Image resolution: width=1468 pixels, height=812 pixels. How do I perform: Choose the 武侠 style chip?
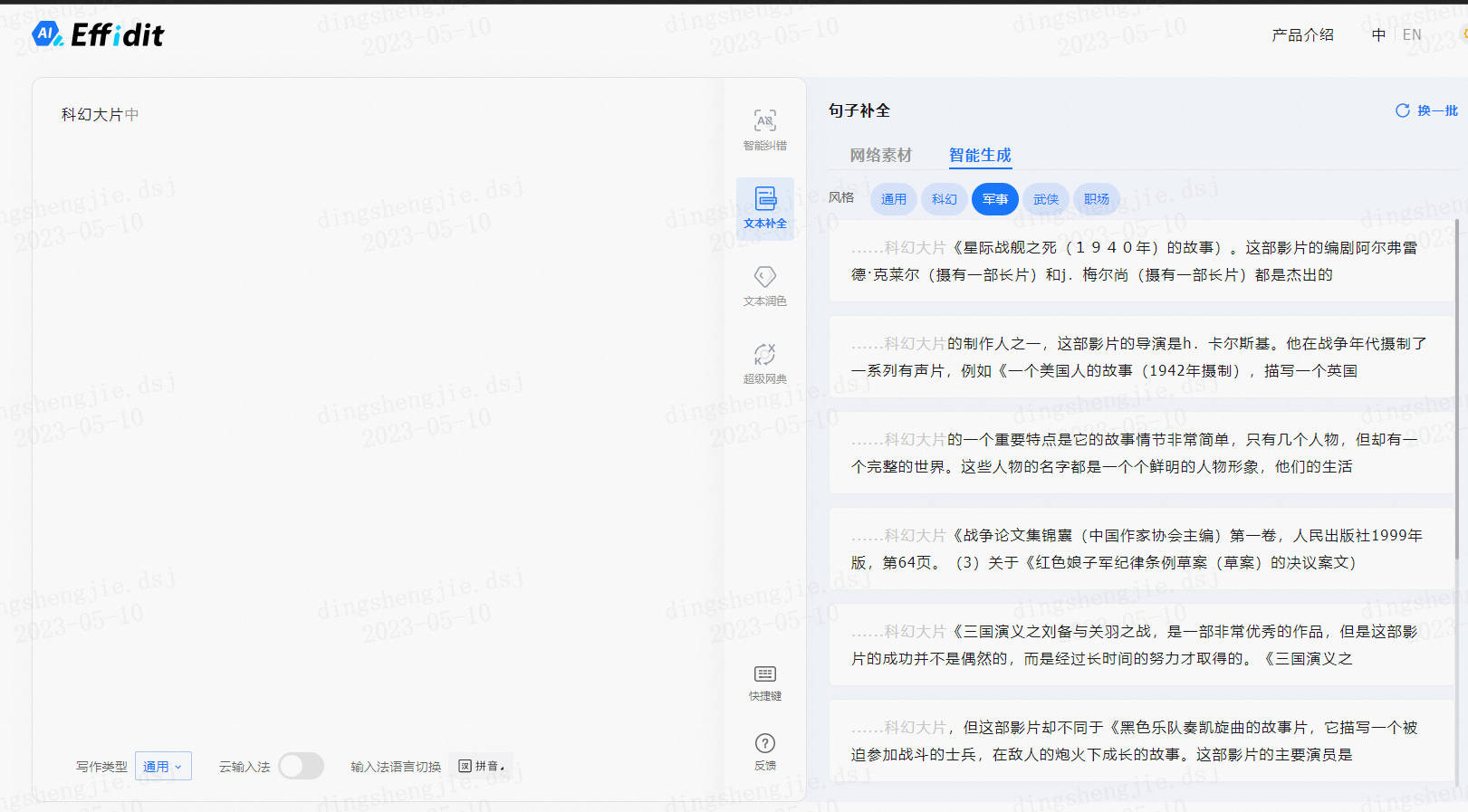pyautogui.click(x=1045, y=199)
